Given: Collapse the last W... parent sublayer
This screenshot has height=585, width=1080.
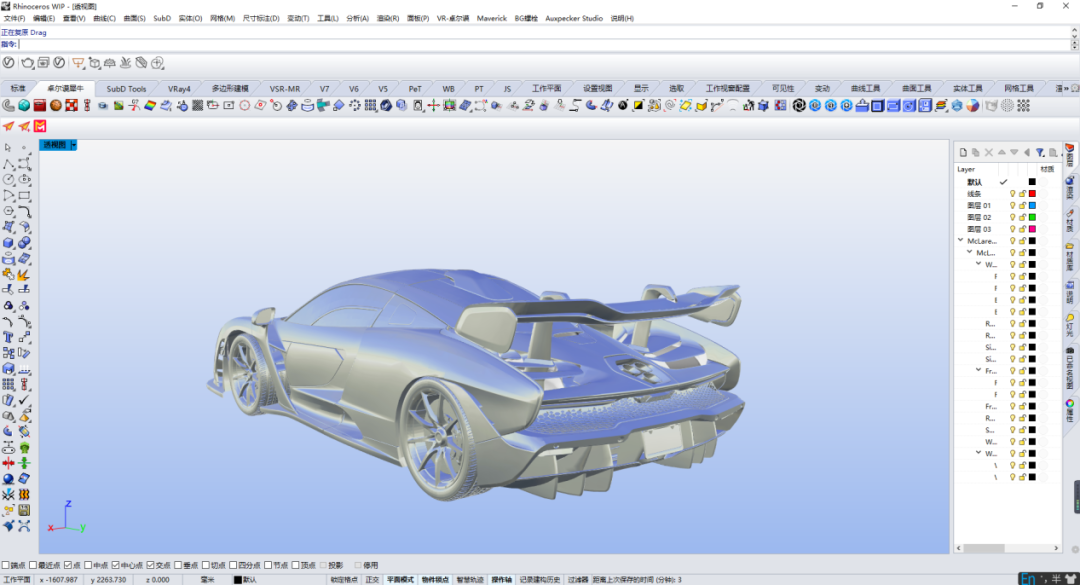Looking at the screenshot, I should click(979, 453).
